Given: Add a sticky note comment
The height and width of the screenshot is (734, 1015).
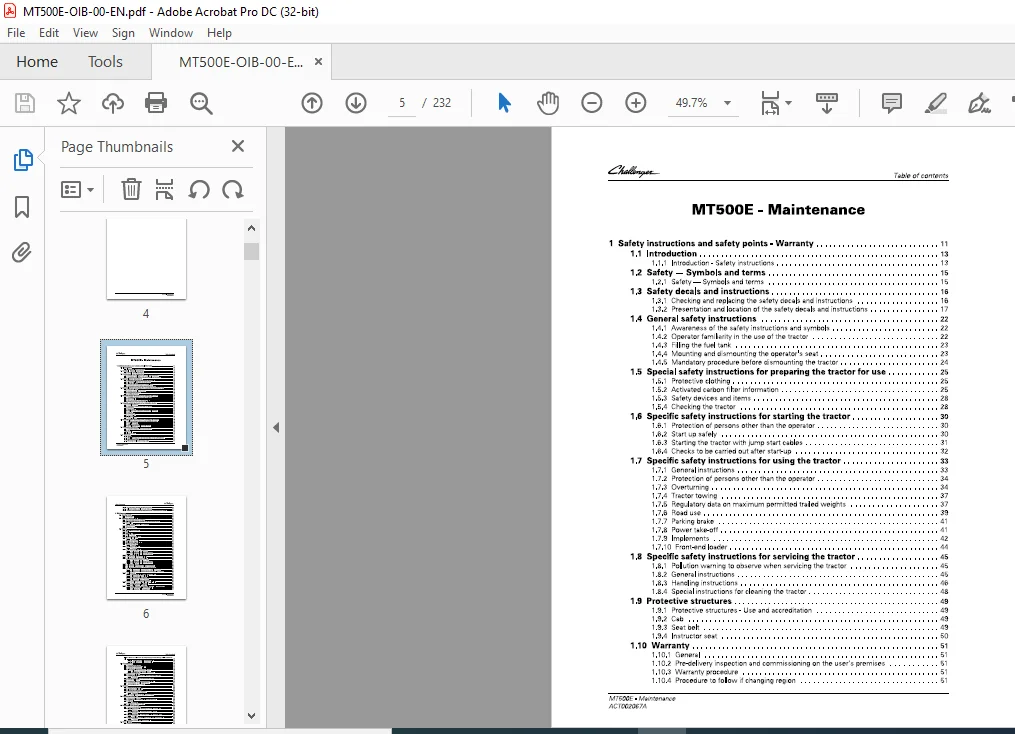Looking at the screenshot, I should coord(891,103).
